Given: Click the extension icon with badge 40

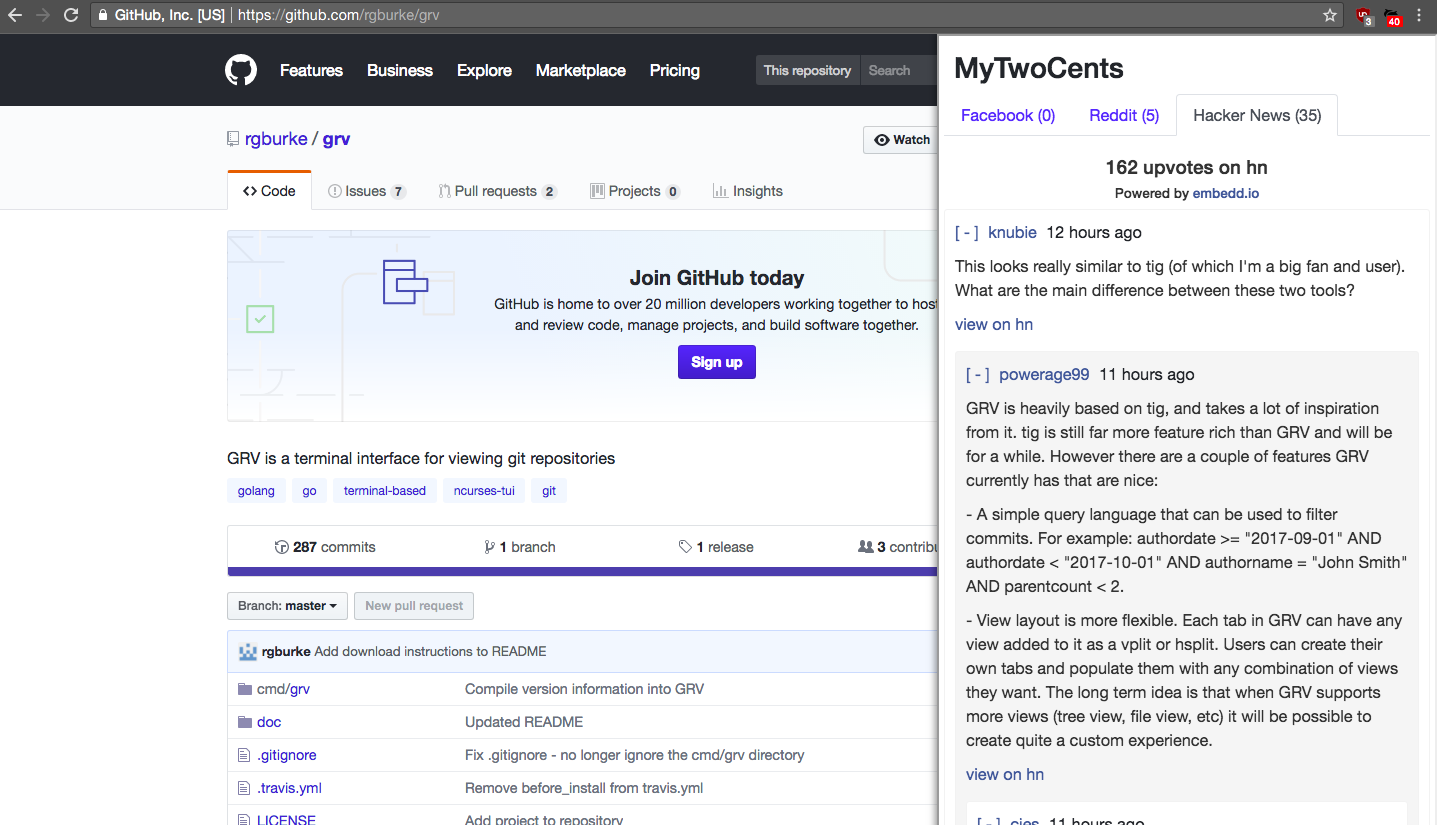Looking at the screenshot, I should point(1392,15).
